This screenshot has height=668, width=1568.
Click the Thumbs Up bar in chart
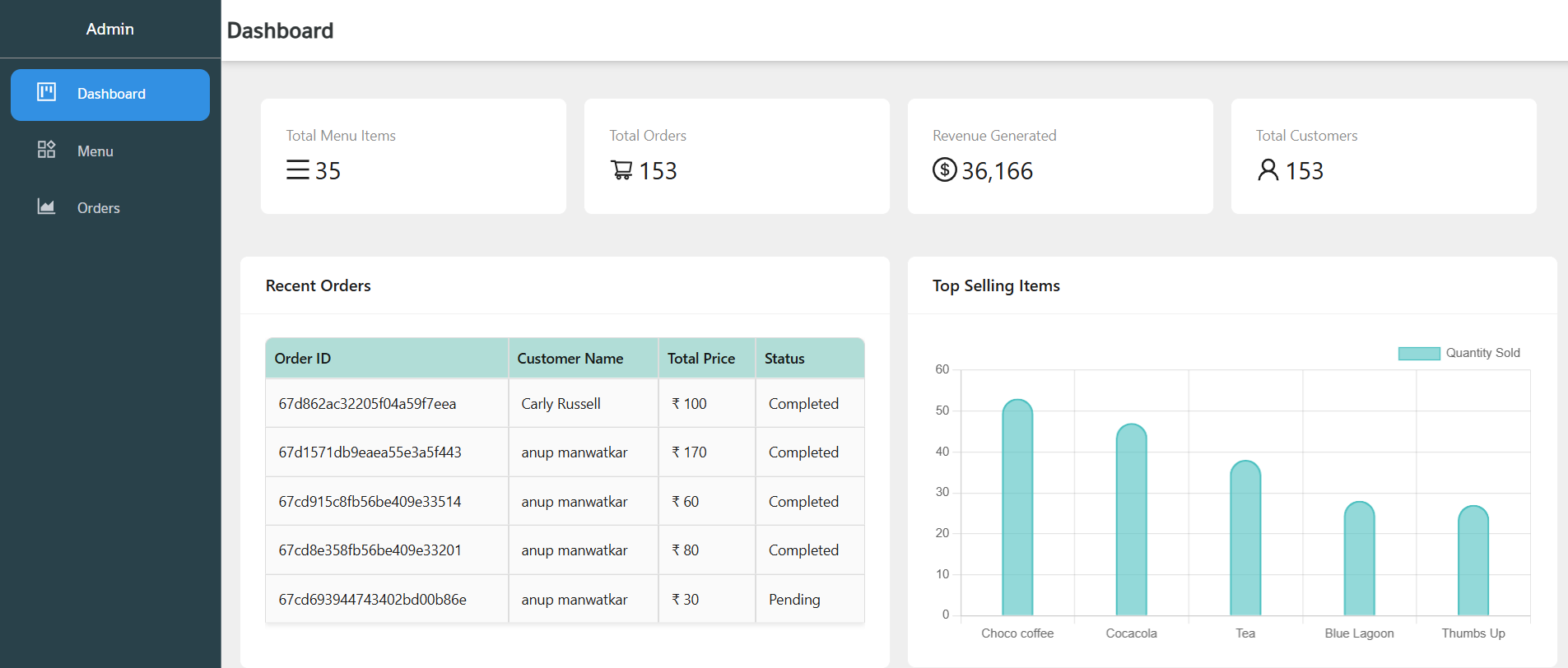click(1473, 560)
